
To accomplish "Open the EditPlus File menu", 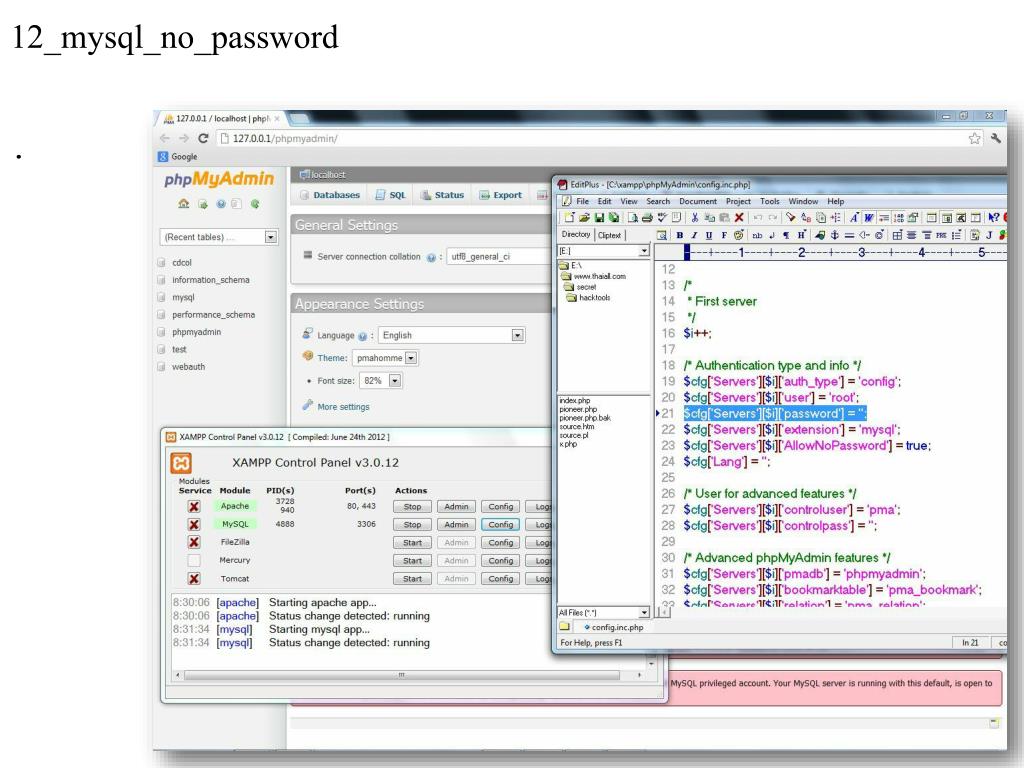I will (x=583, y=202).
